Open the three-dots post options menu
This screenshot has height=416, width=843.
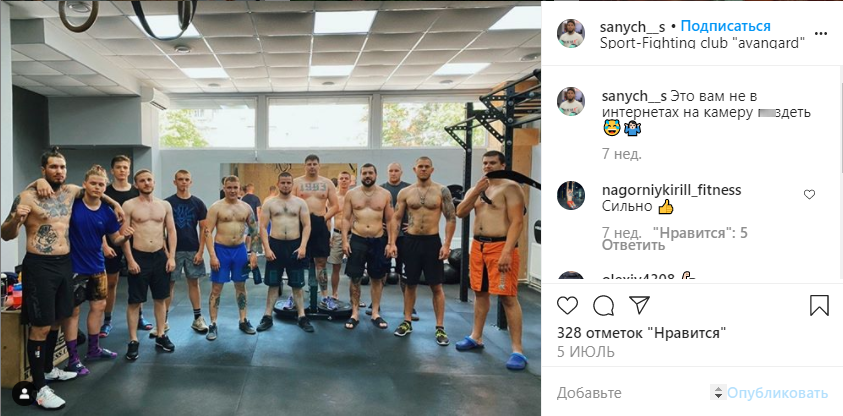pyautogui.click(x=820, y=33)
